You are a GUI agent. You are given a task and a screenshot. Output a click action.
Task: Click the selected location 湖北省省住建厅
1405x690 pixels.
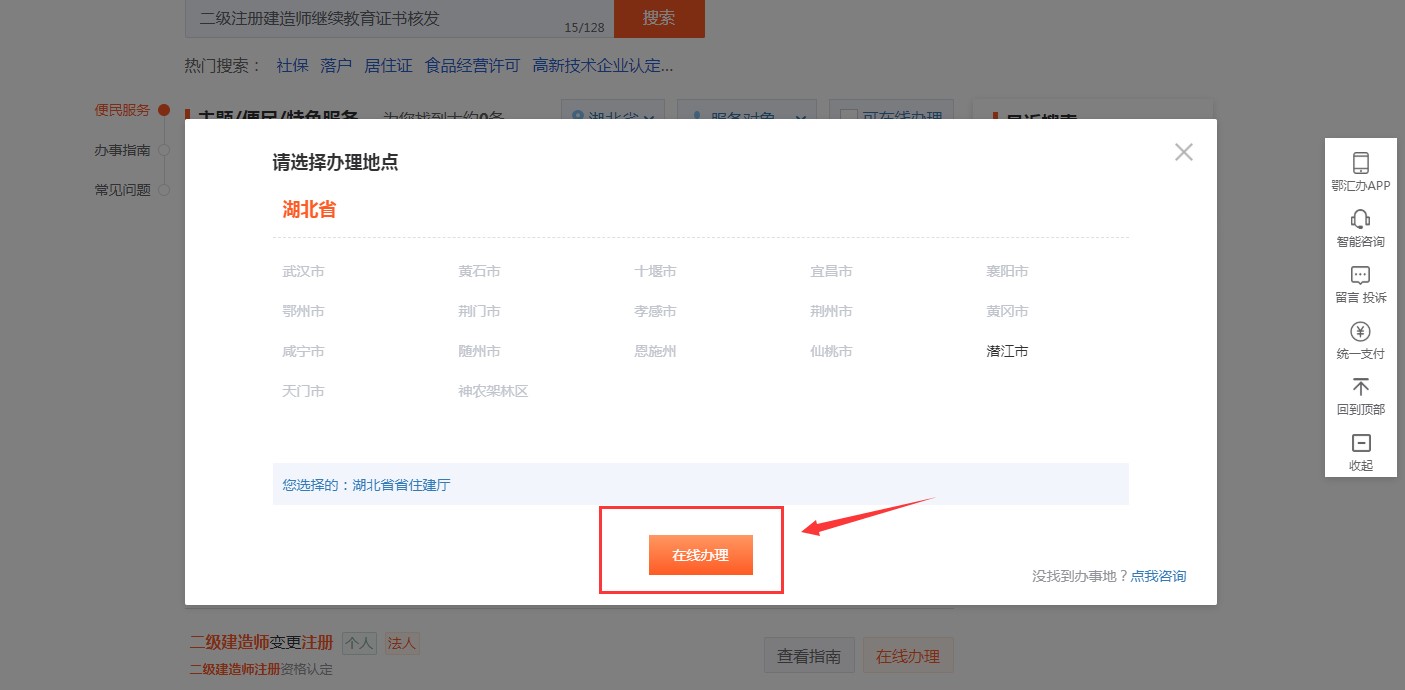coord(401,485)
